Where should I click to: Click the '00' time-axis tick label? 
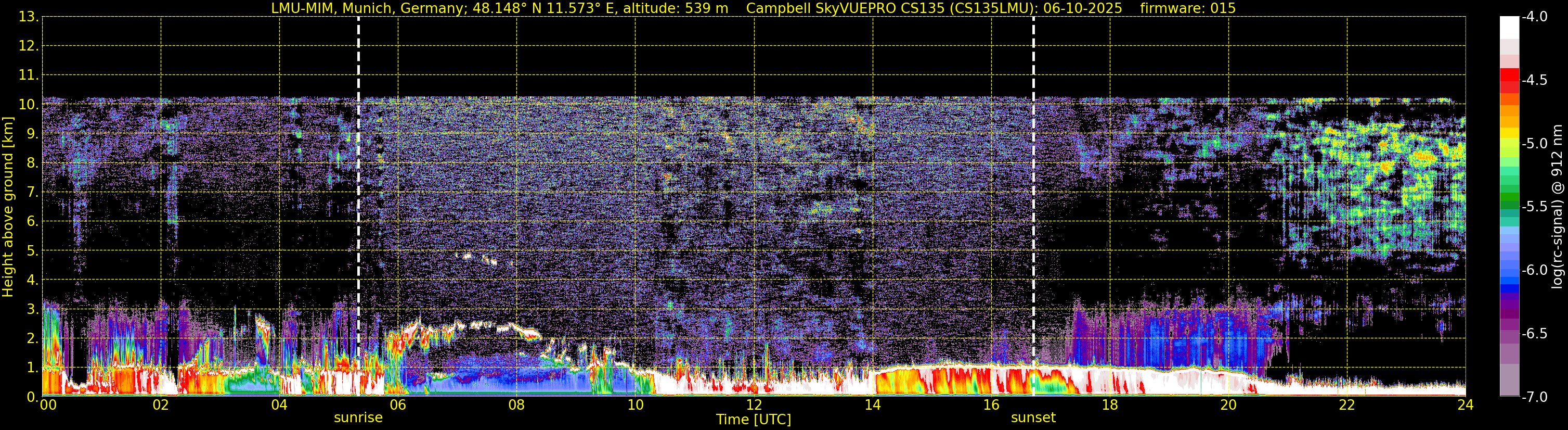coord(48,406)
